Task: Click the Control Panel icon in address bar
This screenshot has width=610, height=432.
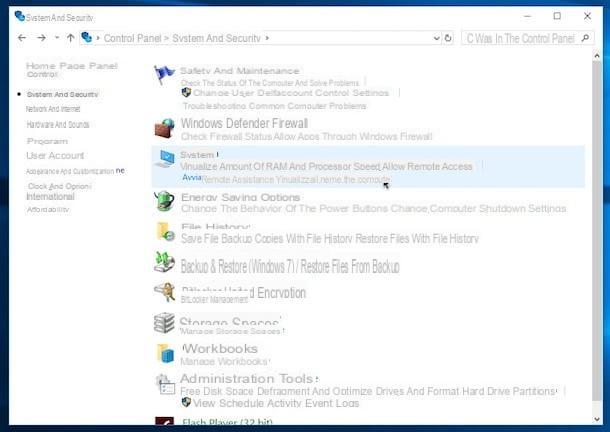Action: 86,37
